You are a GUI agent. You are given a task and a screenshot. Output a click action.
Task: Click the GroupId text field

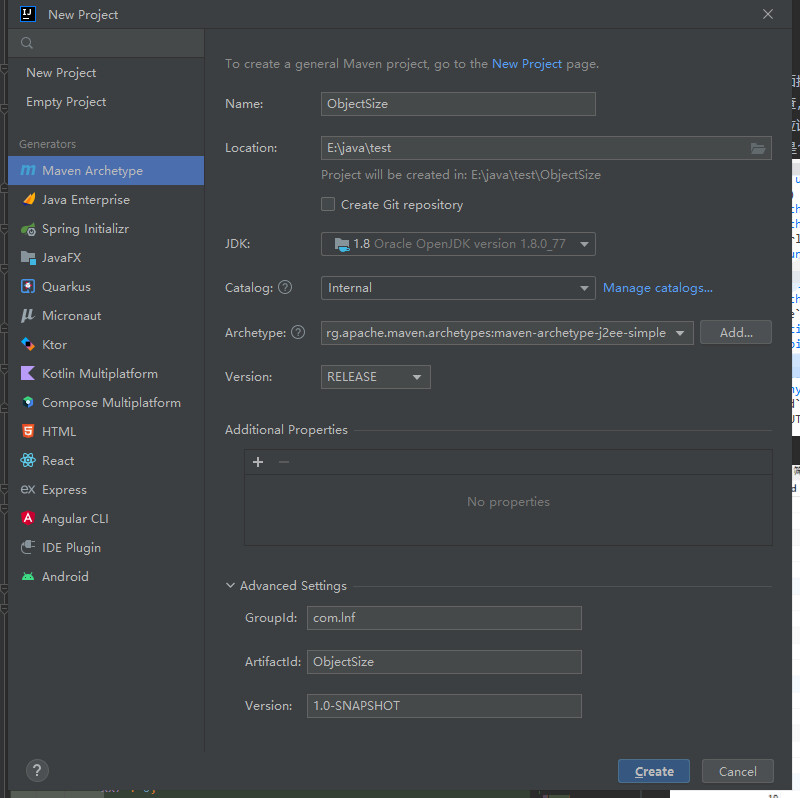[443, 618]
